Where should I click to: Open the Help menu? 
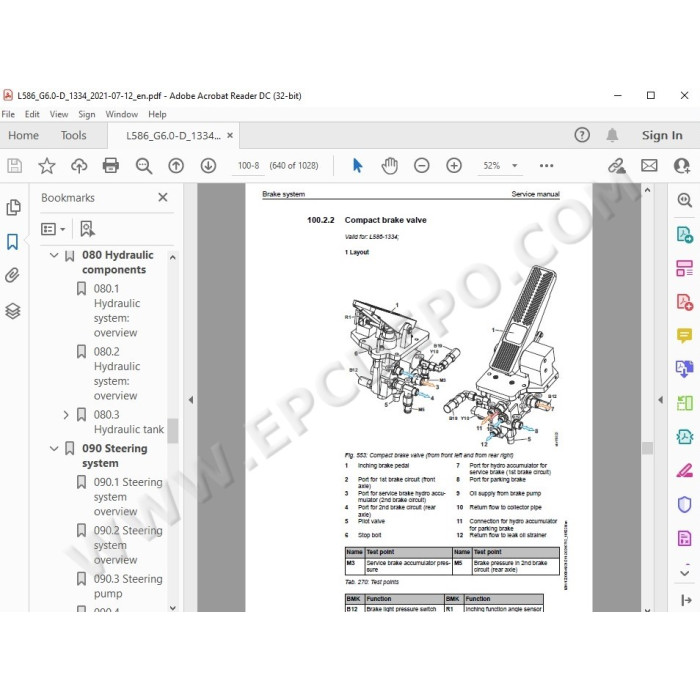click(157, 114)
